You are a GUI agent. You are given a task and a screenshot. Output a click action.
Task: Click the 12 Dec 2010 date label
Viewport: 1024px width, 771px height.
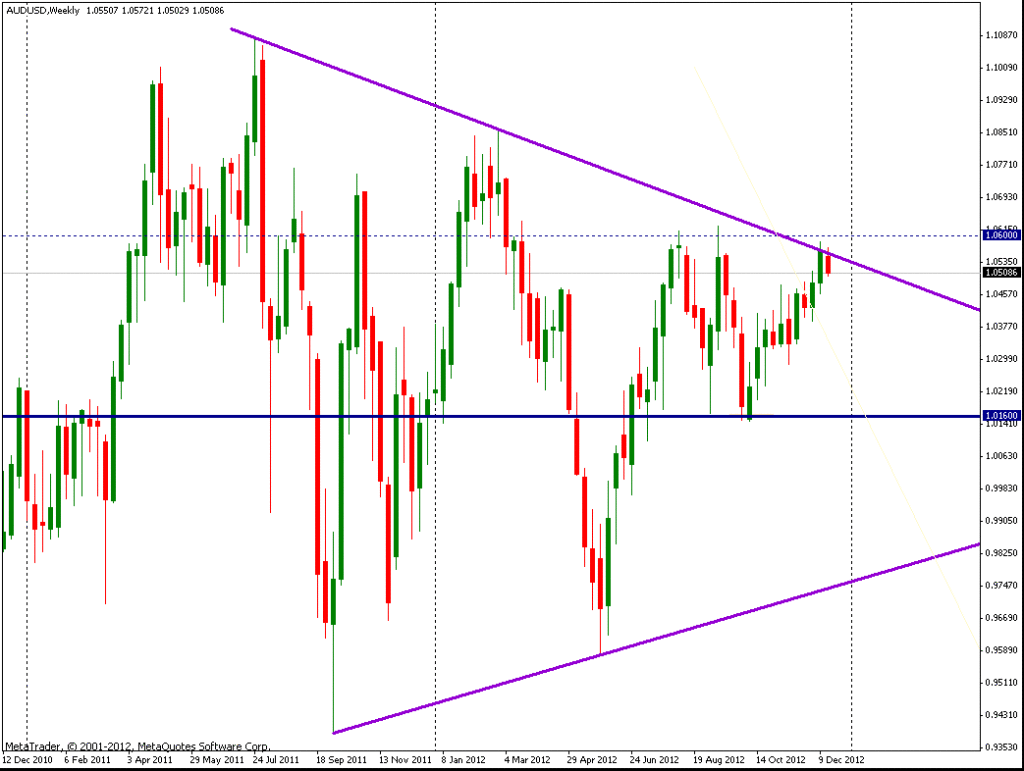point(27,759)
